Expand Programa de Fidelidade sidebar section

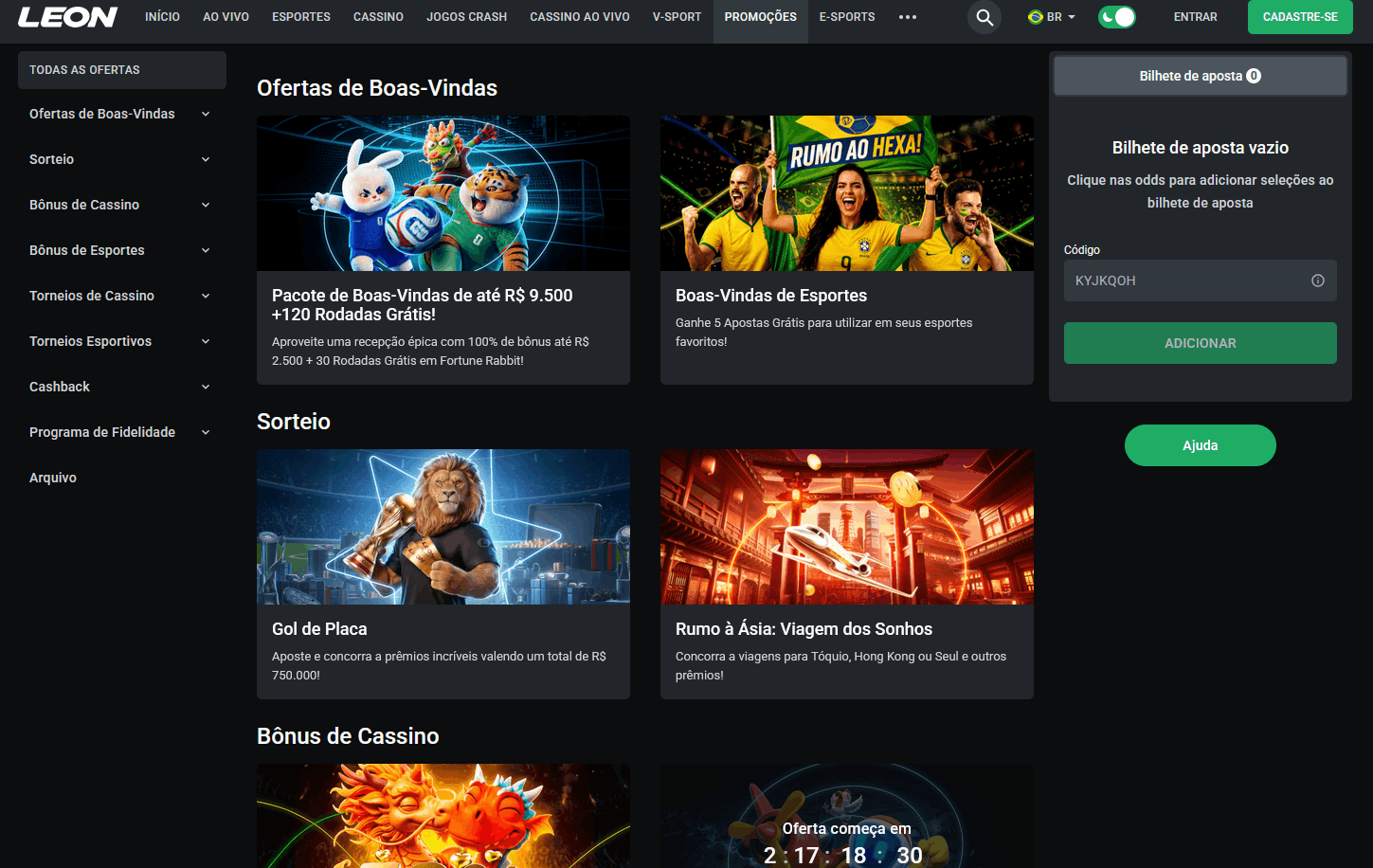click(x=122, y=432)
